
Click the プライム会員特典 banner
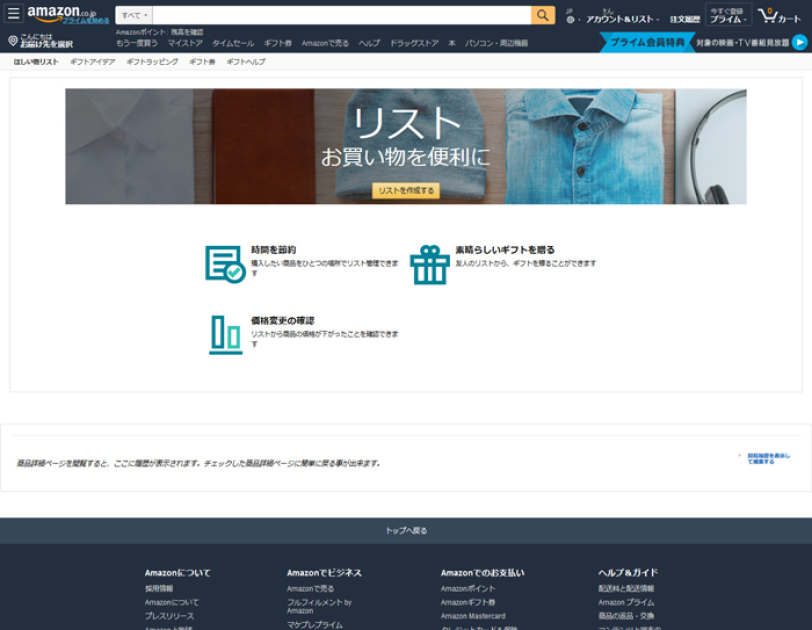pyautogui.click(x=647, y=42)
